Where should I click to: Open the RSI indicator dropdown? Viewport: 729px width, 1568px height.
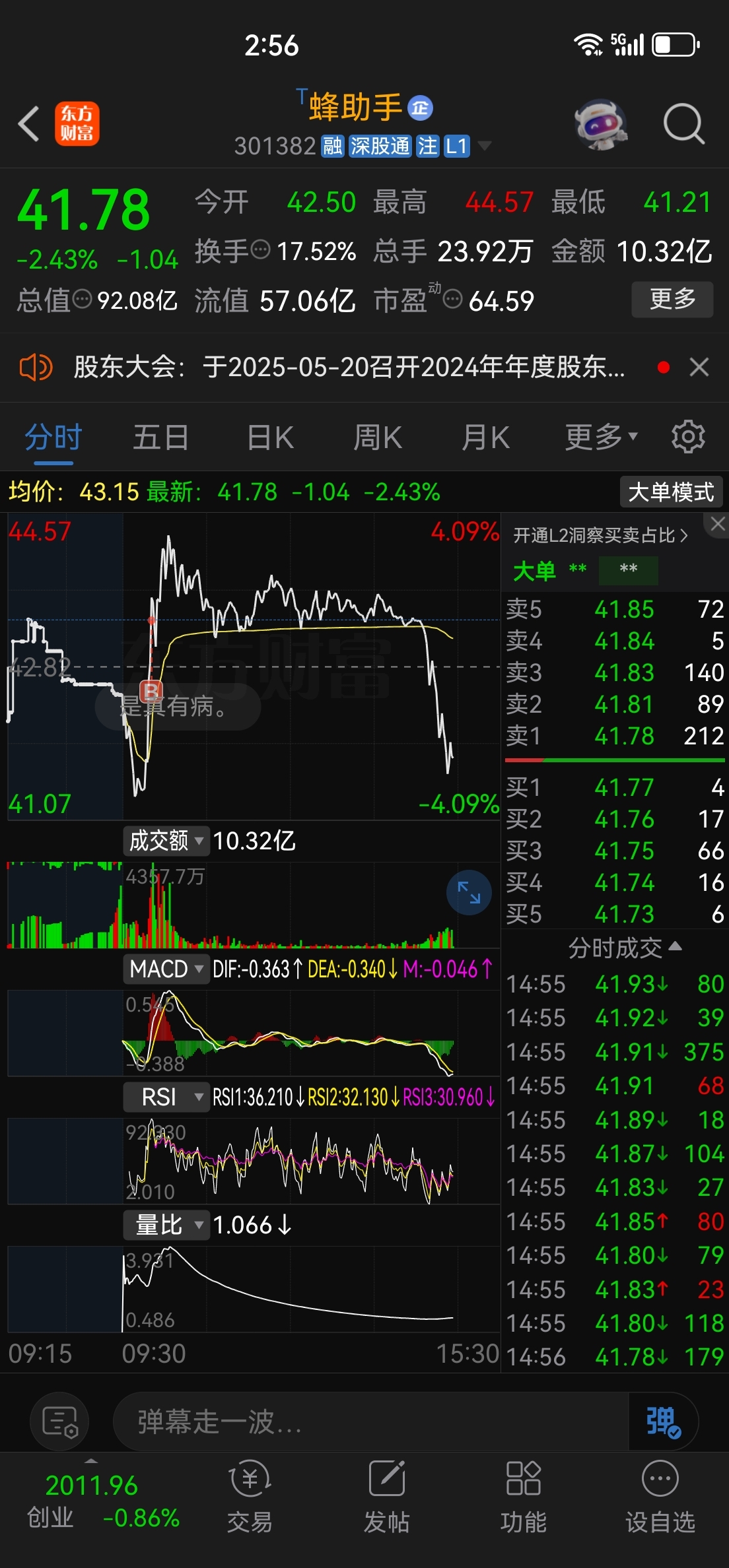point(166,1097)
